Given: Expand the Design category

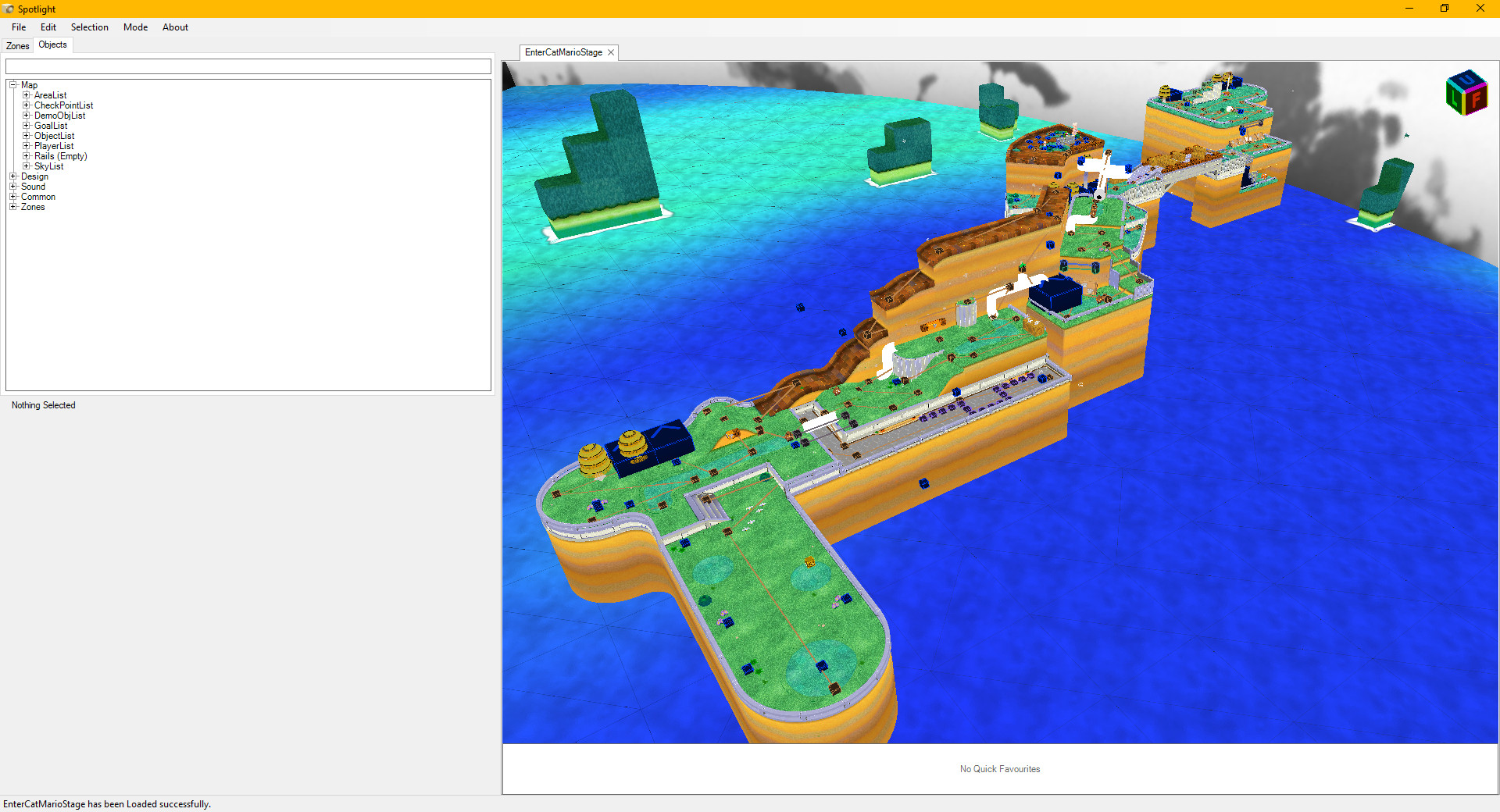Looking at the screenshot, I should click(13, 176).
